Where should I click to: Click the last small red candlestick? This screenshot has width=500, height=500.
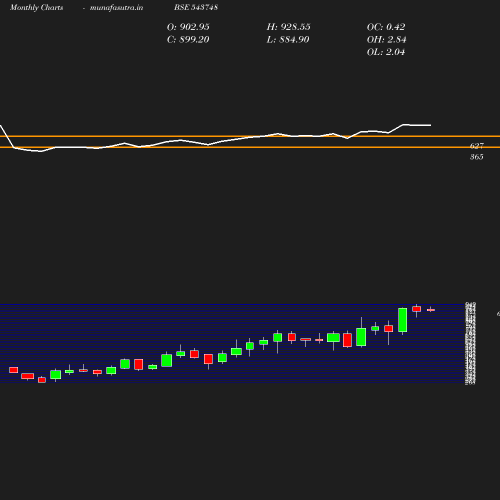431,310
